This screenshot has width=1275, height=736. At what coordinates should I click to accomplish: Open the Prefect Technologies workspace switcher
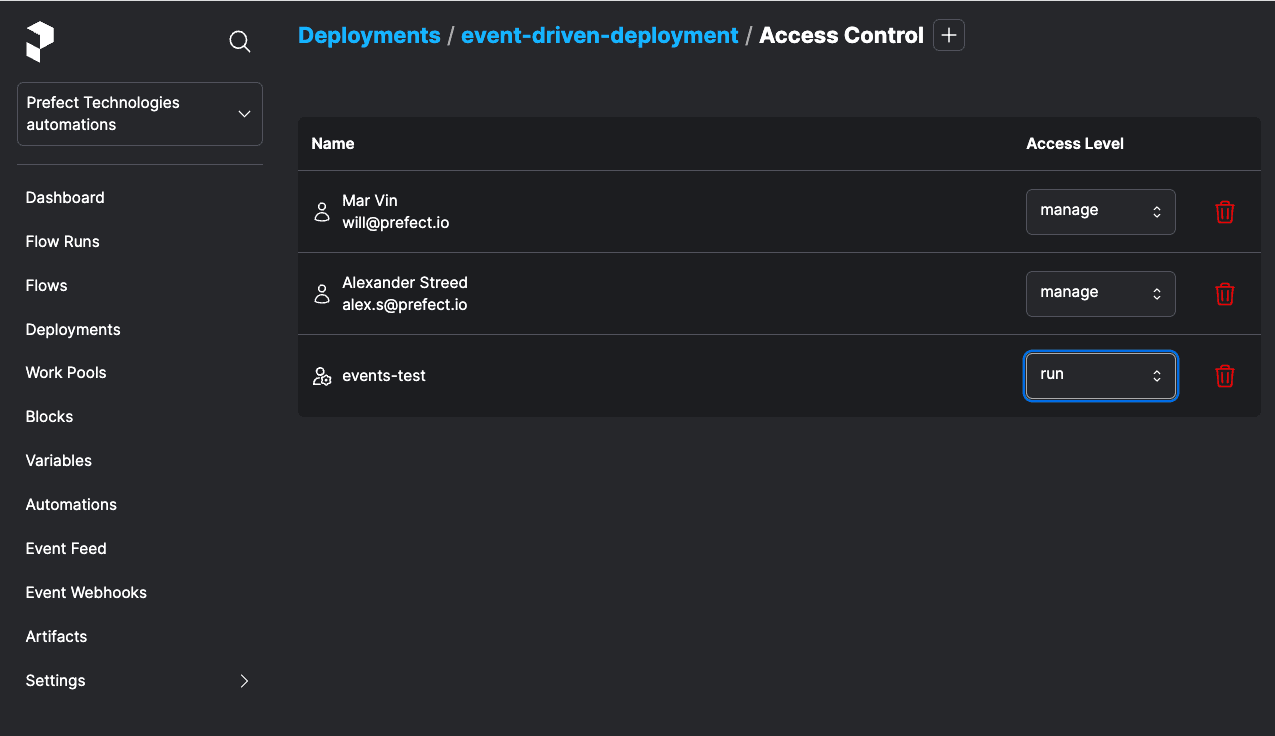140,114
